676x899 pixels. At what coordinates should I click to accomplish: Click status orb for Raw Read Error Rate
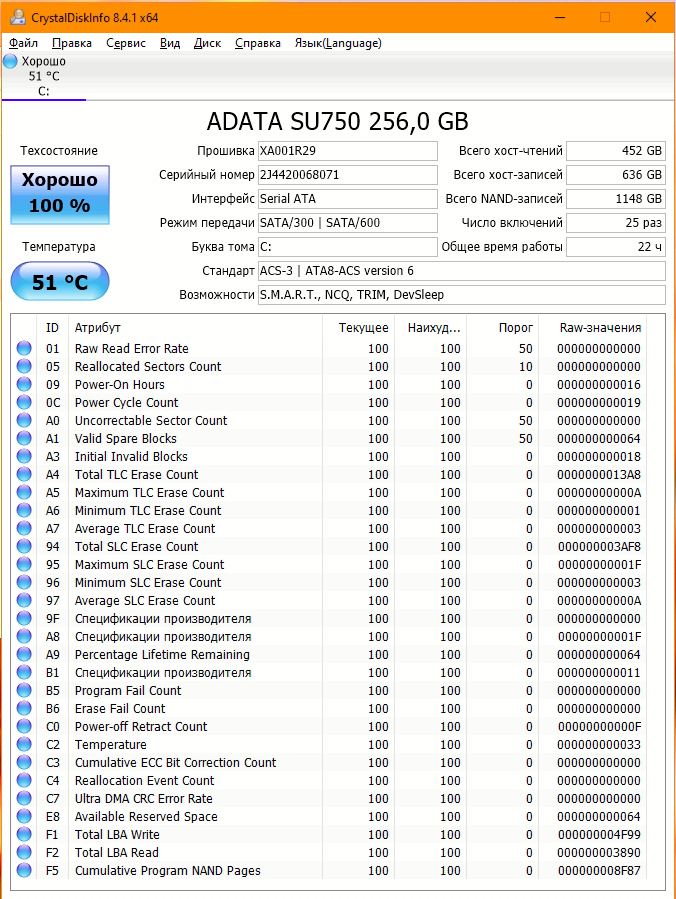coord(24,348)
